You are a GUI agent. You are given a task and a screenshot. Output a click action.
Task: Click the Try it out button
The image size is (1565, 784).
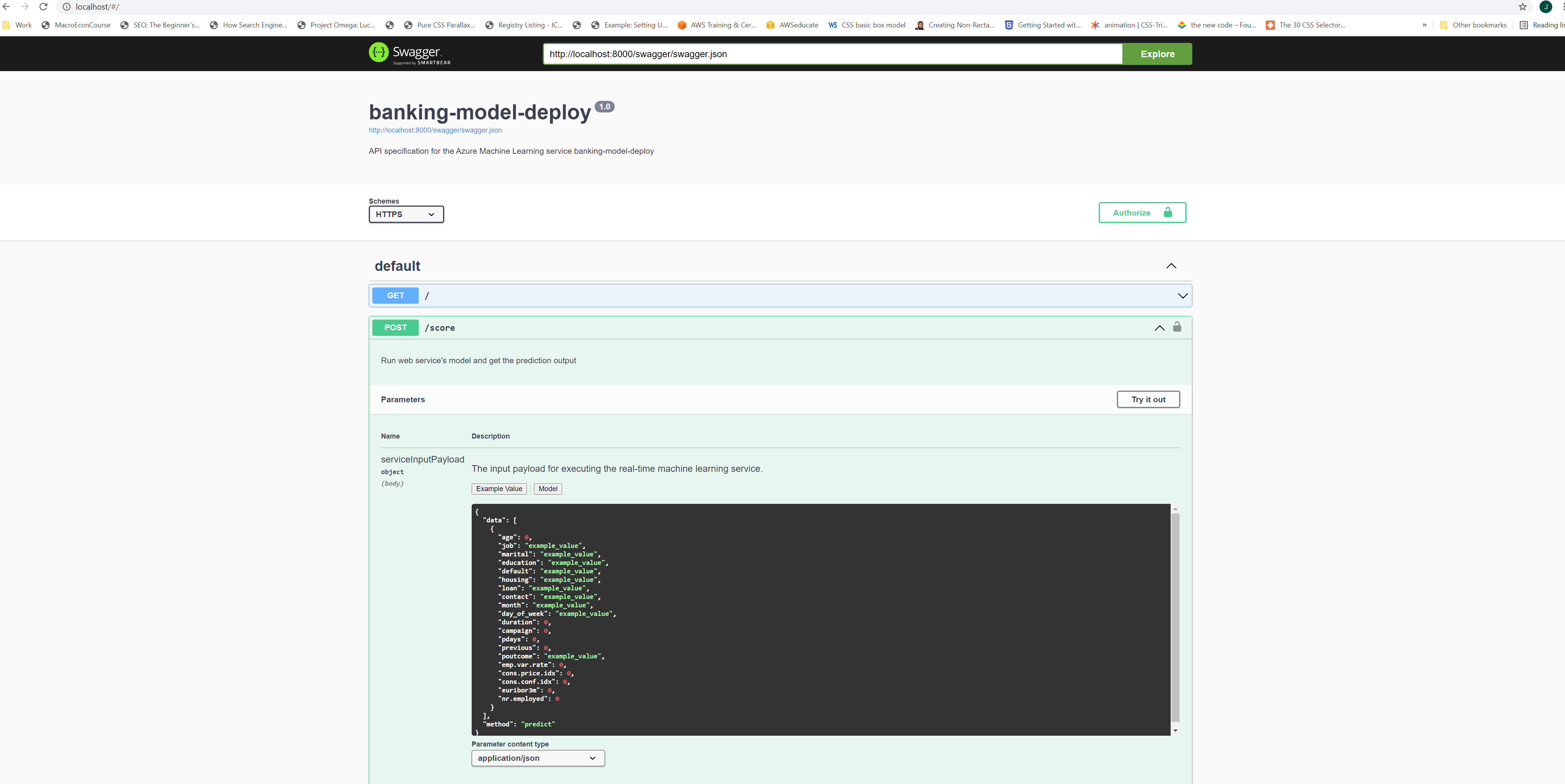point(1147,399)
